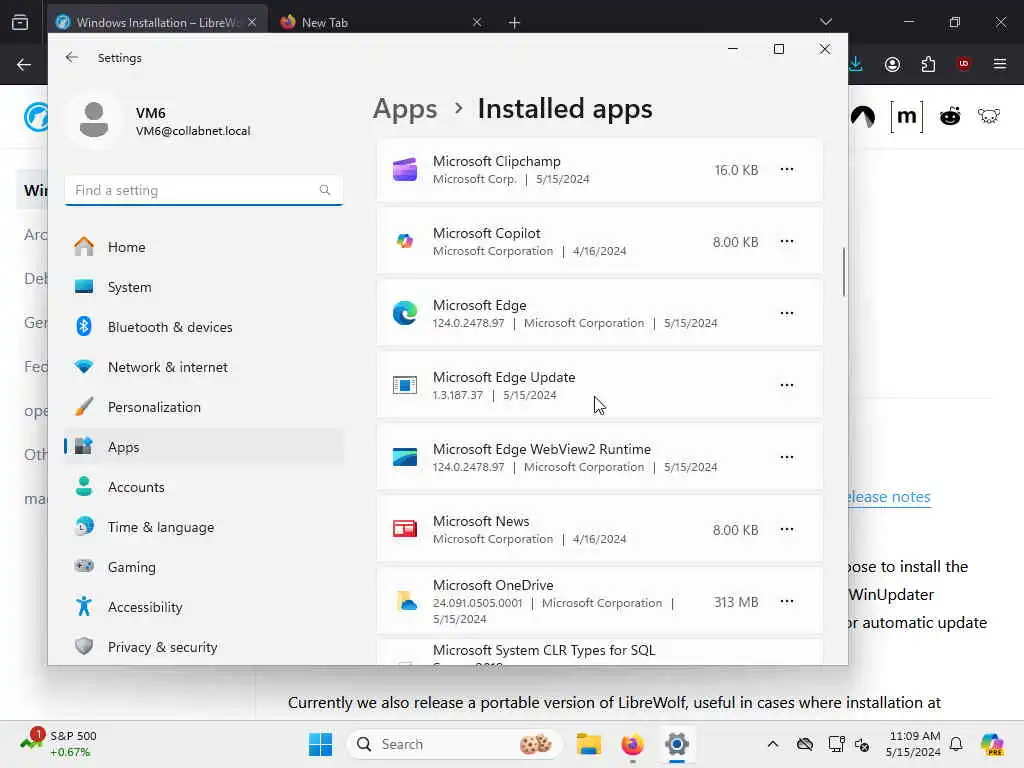Image resolution: width=1024 pixels, height=768 pixels.
Task: Click the notification bell in taskbar
Action: (x=956, y=744)
